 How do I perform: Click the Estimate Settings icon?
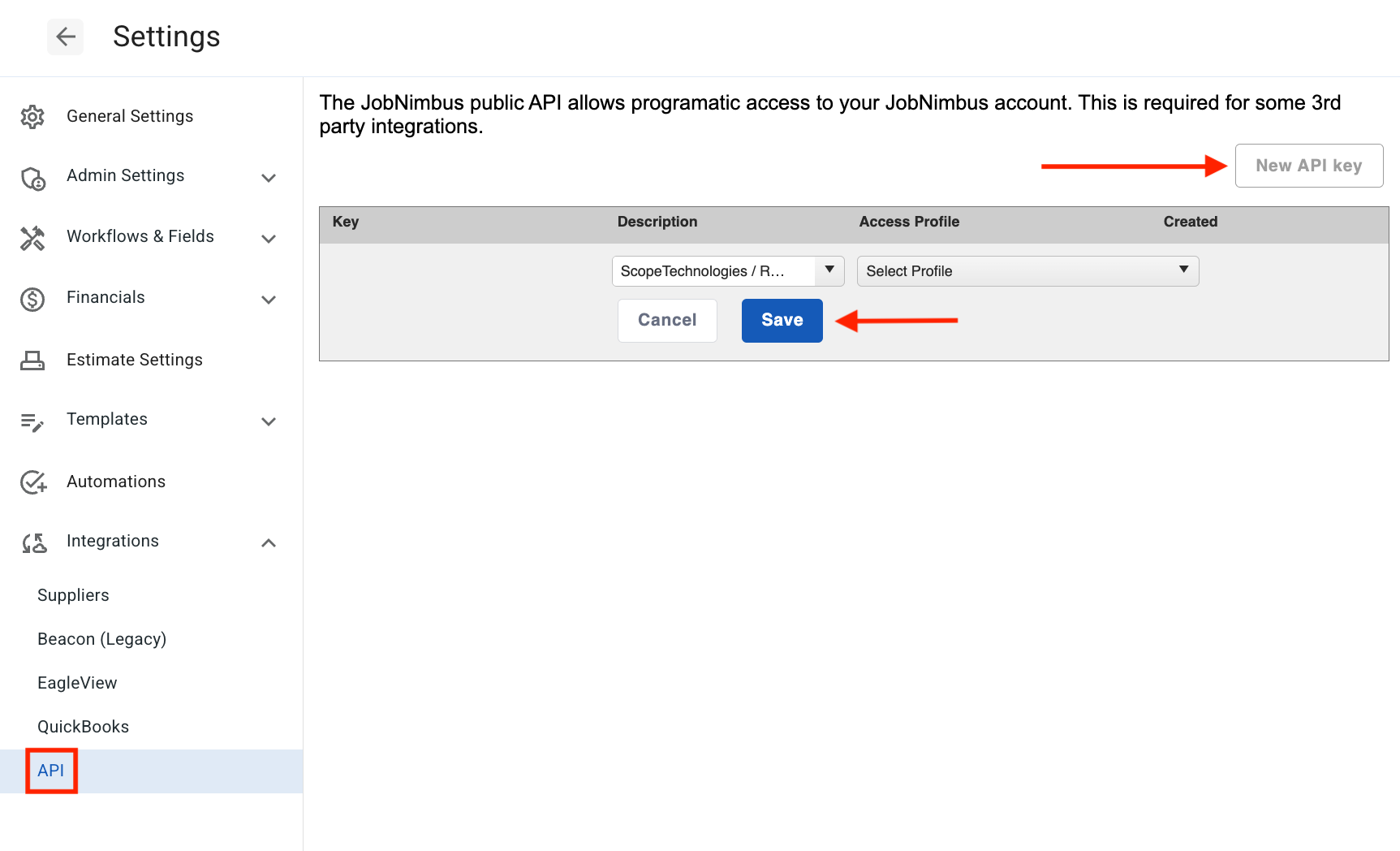pyautogui.click(x=32, y=360)
